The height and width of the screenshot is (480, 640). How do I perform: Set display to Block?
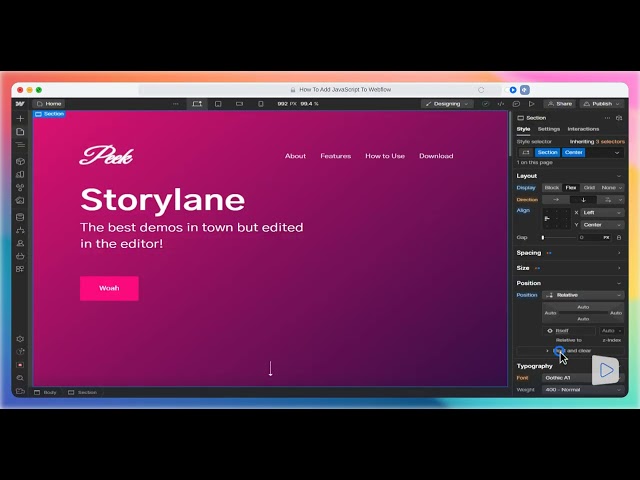(x=551, y=188)
